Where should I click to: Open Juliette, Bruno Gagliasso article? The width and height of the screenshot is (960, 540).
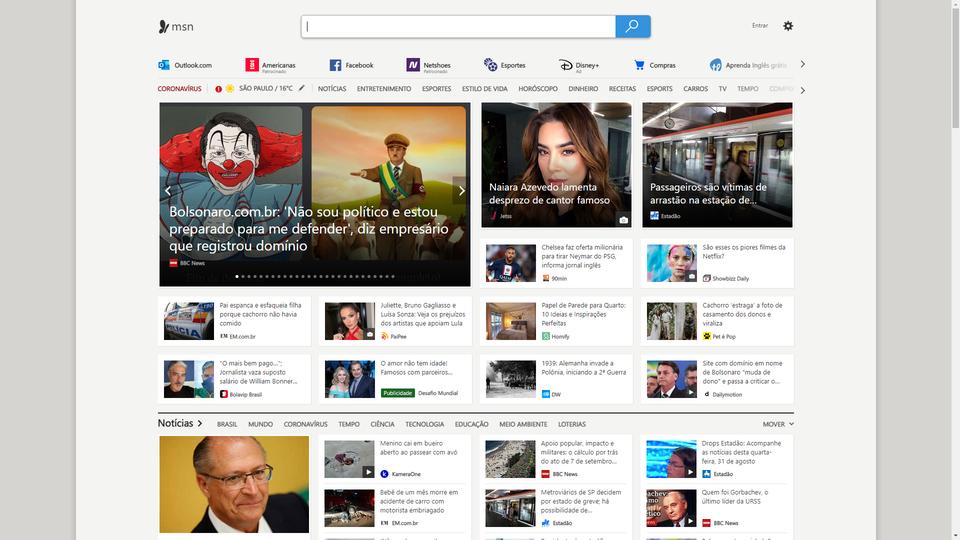tap(422, 314)
